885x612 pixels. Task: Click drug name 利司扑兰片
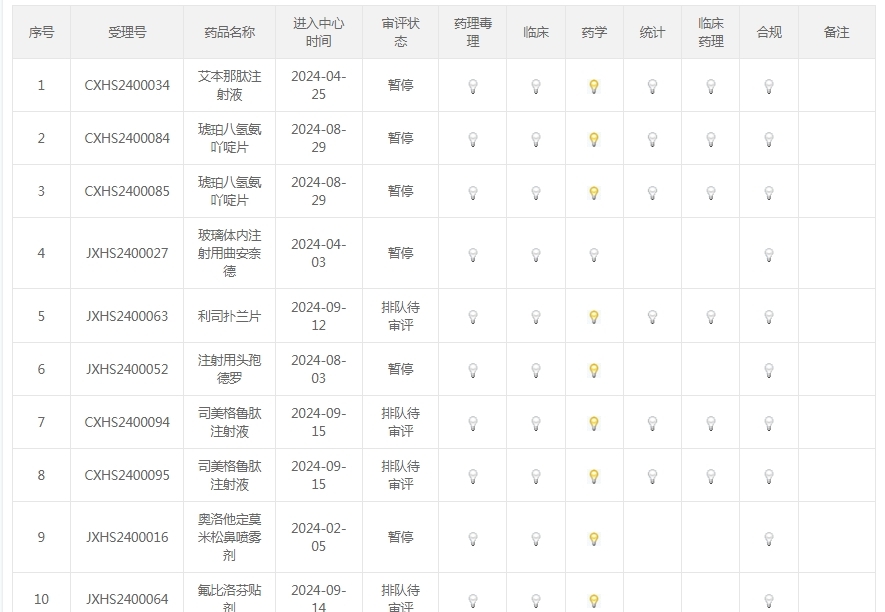(x=229, y=316)
